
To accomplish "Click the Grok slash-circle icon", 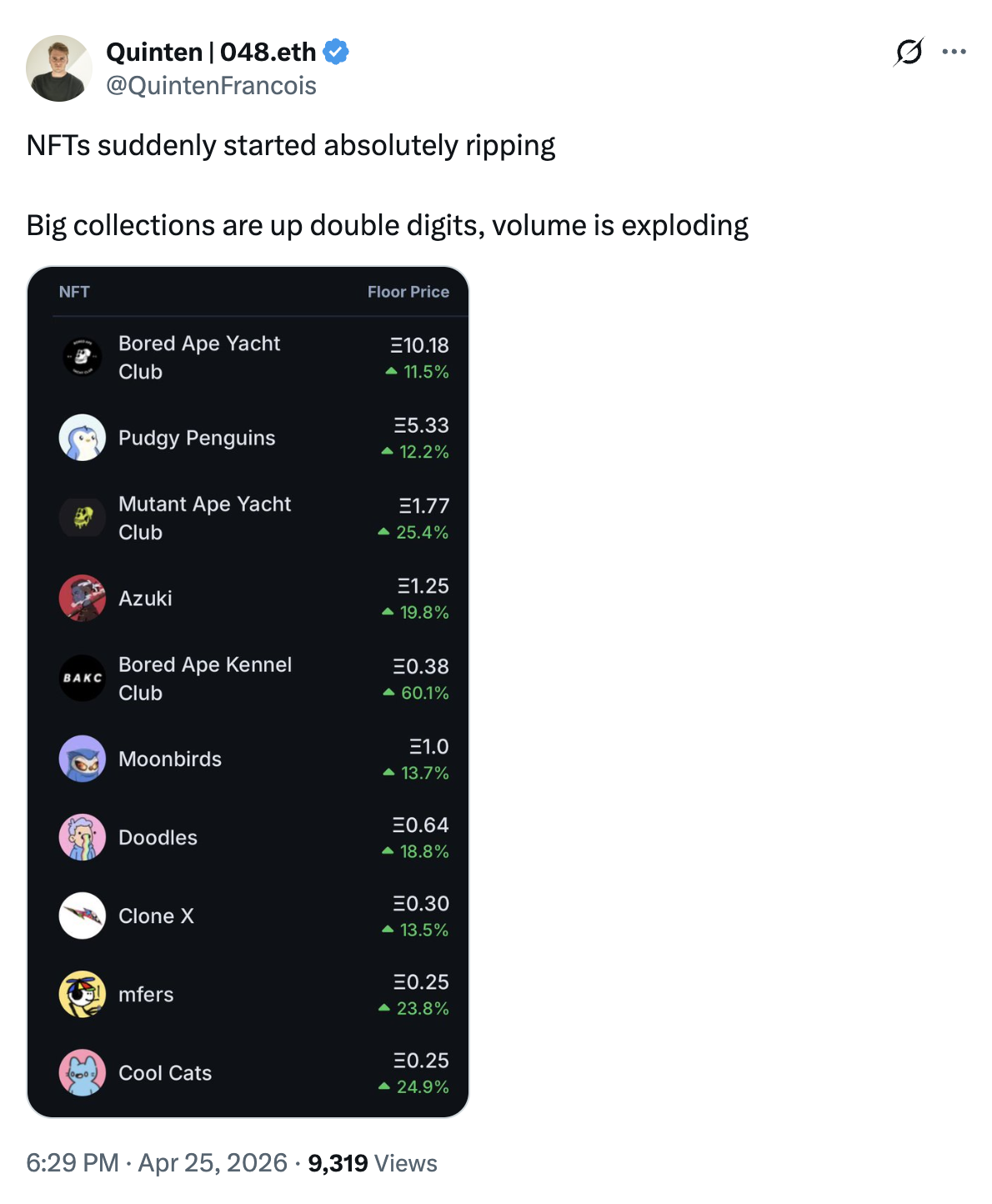I will tap(908, 52).
